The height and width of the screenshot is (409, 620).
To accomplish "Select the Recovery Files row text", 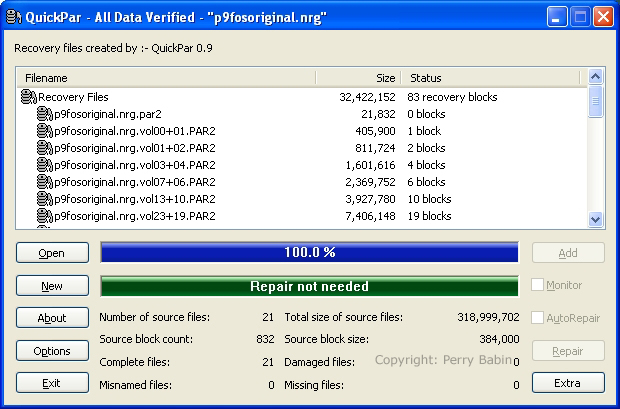I will click(x=73, y=97).
